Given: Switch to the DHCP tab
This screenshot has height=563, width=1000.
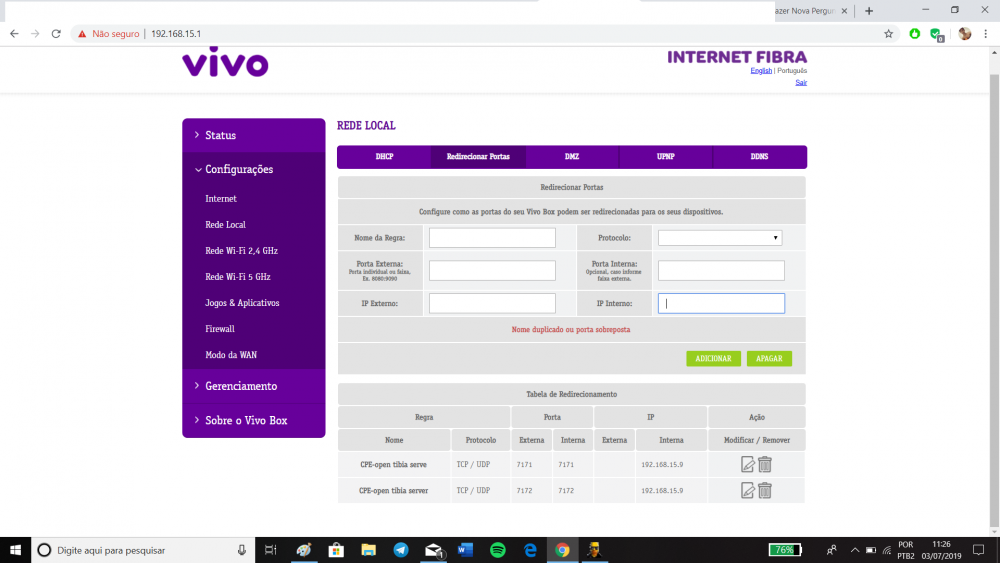Looking at the screenshot, I should point(384,157).
